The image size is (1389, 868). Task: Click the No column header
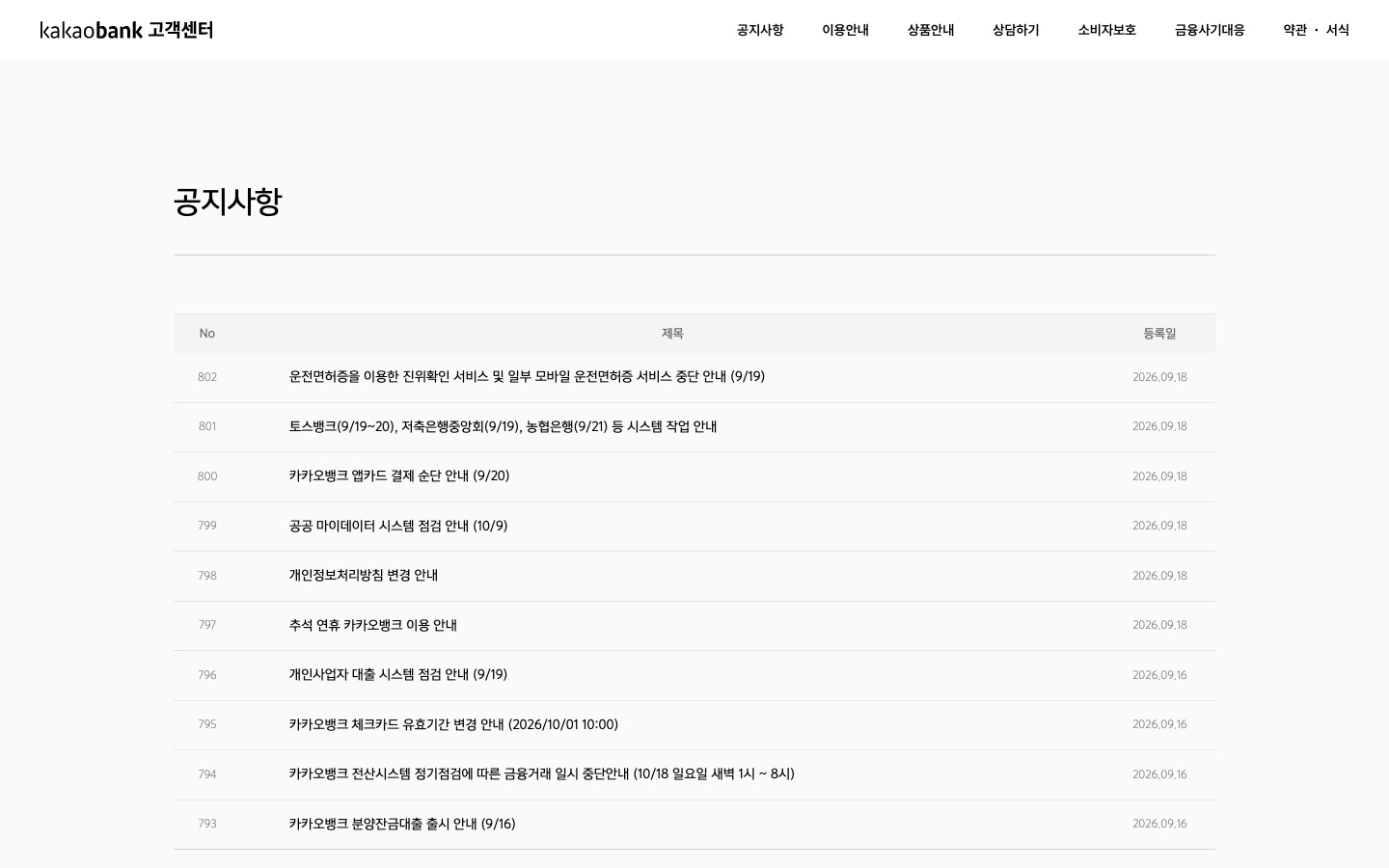(x=207, y=334)
